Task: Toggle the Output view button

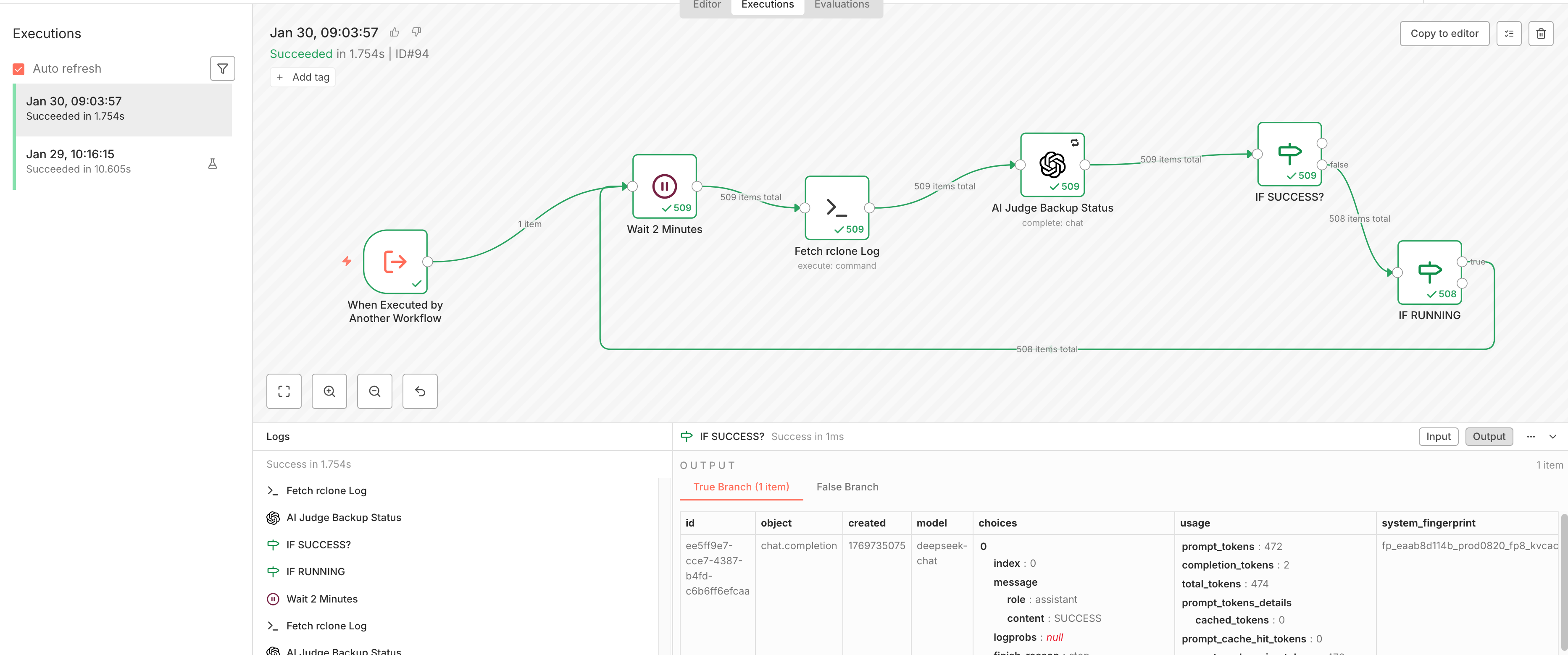Action: (x=1488, y=436)
